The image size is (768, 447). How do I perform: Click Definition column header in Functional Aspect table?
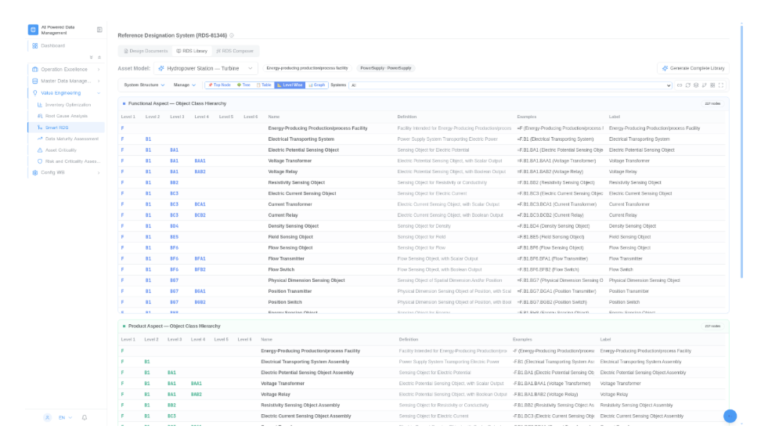coord(407,117)
